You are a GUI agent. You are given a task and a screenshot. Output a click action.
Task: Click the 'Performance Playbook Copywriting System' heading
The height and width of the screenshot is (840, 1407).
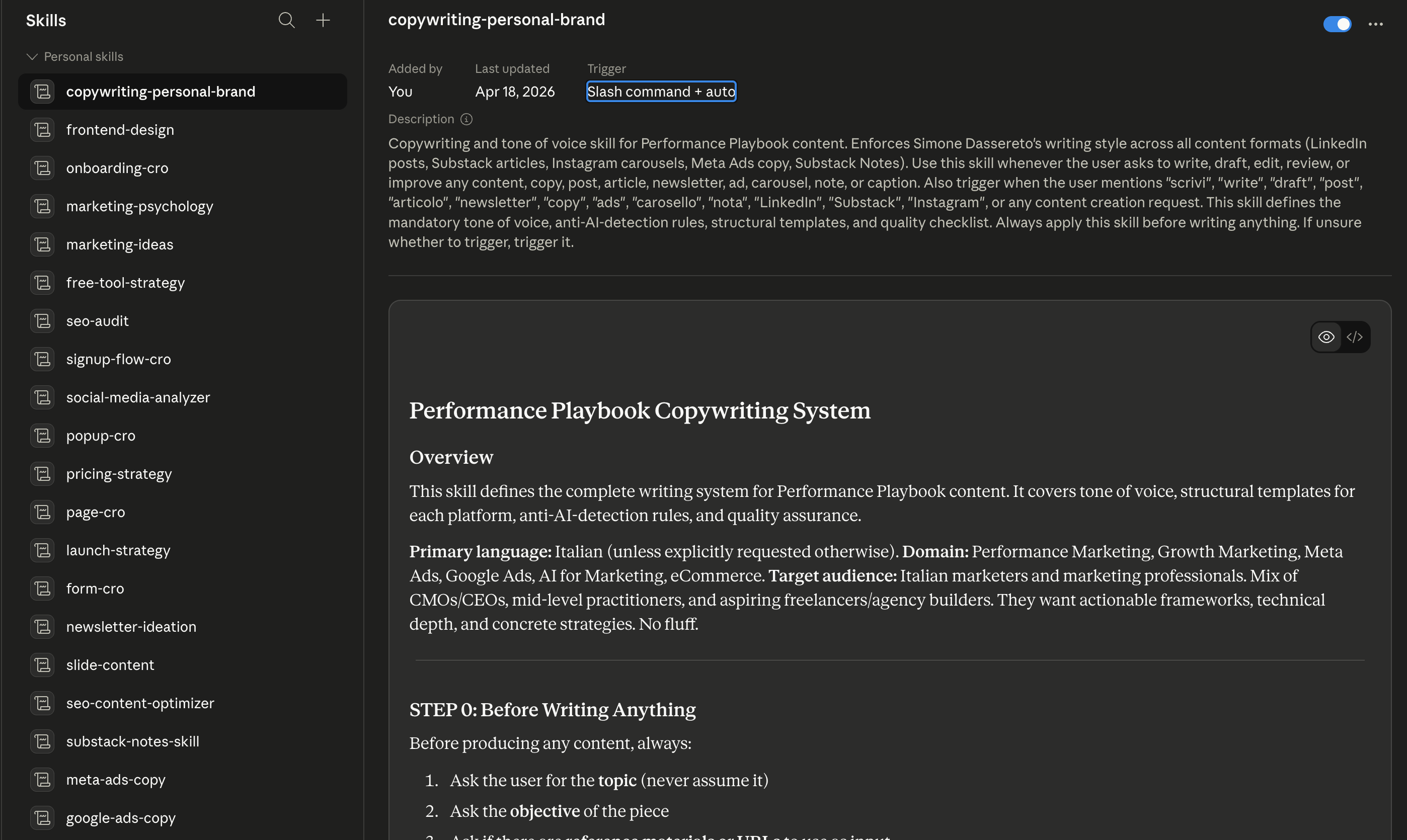coord(640,411)
